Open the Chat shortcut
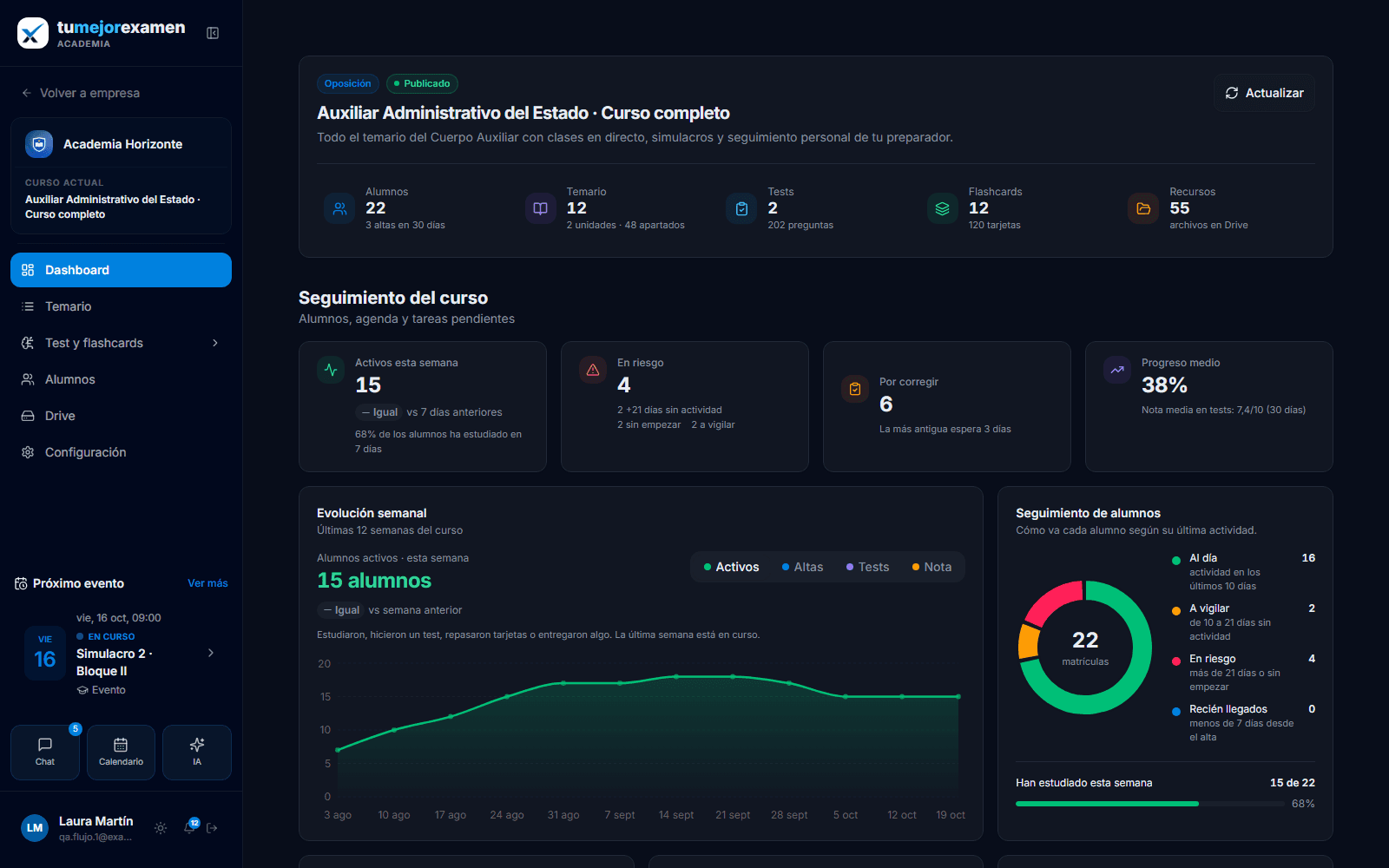The image size is (1389, 868). (x=45, y=753)
